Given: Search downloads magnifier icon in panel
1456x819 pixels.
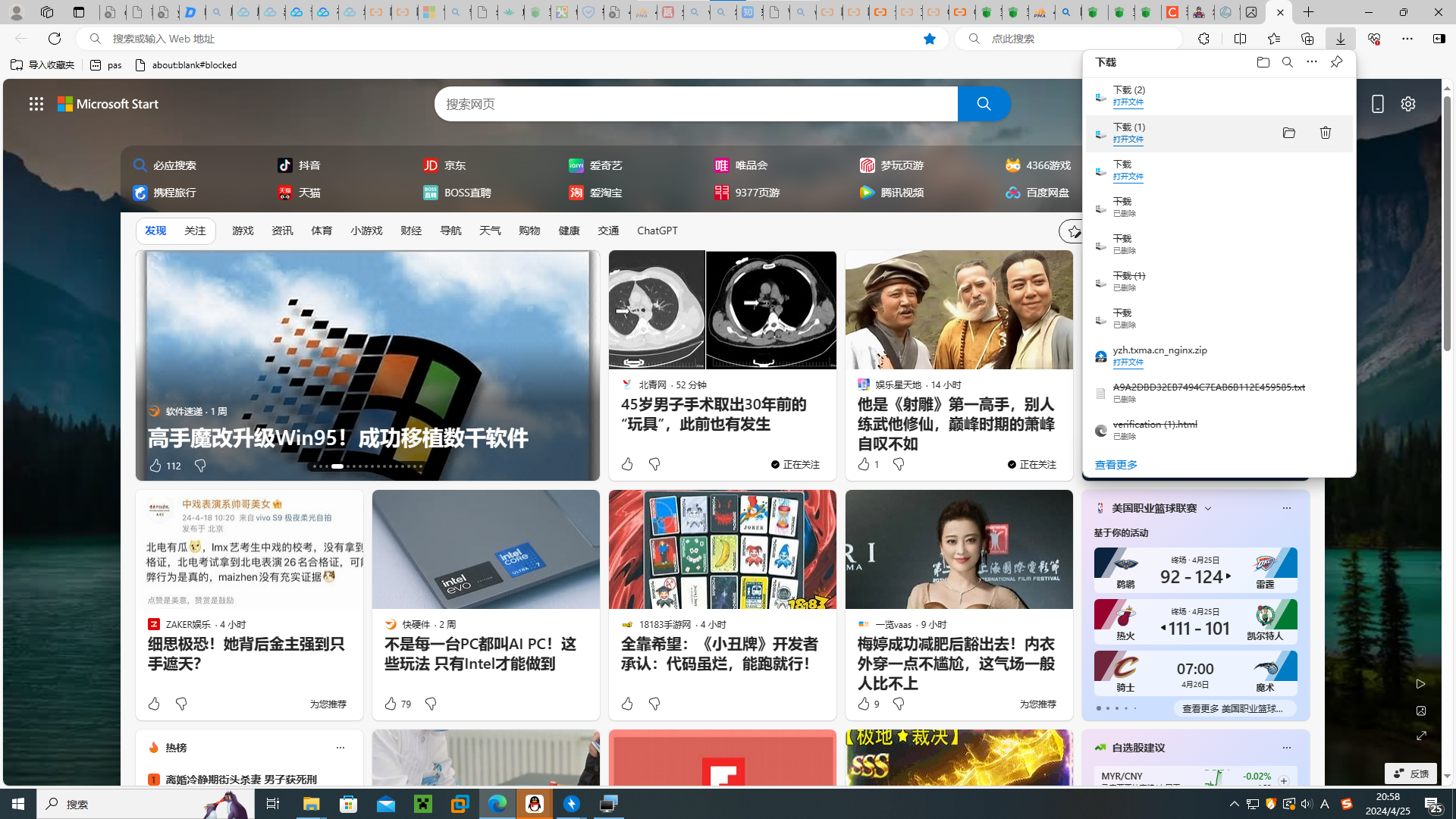Looking at the screenshot, I should coord(1287,62).
